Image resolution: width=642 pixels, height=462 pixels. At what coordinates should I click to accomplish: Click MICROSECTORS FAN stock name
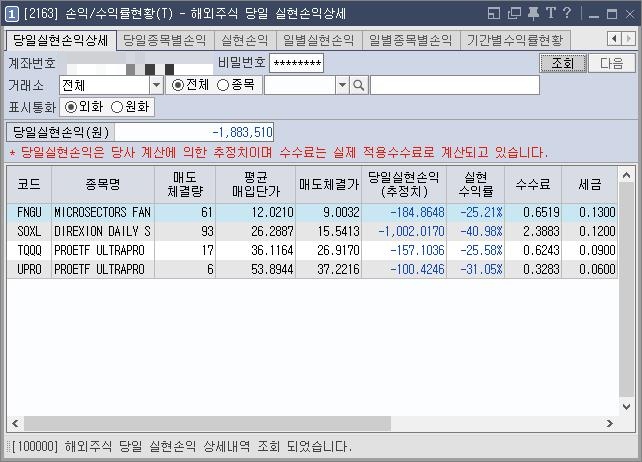103,212
